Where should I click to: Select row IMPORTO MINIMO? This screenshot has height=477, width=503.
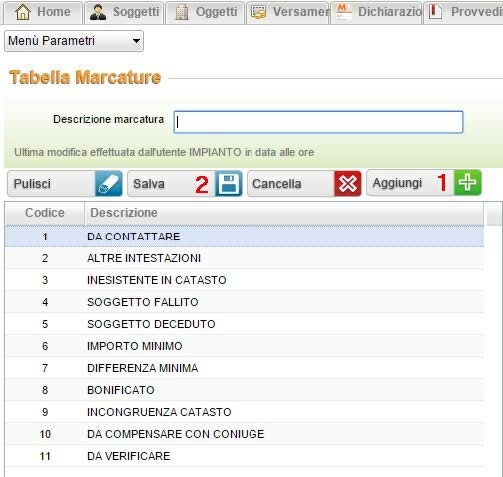pyautogui.click(x=245, y=346)
